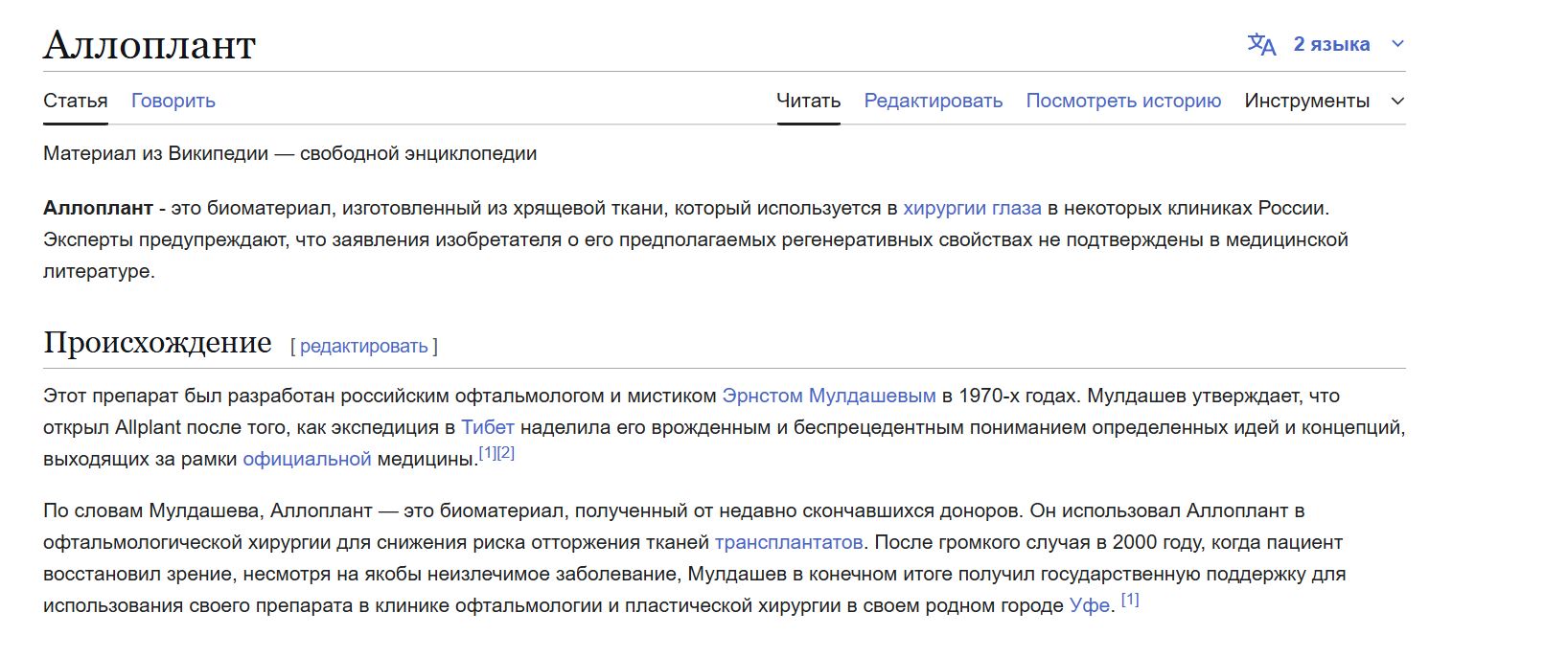Select the Читать tab
1568x658 pixels.
tap(808, 101)
